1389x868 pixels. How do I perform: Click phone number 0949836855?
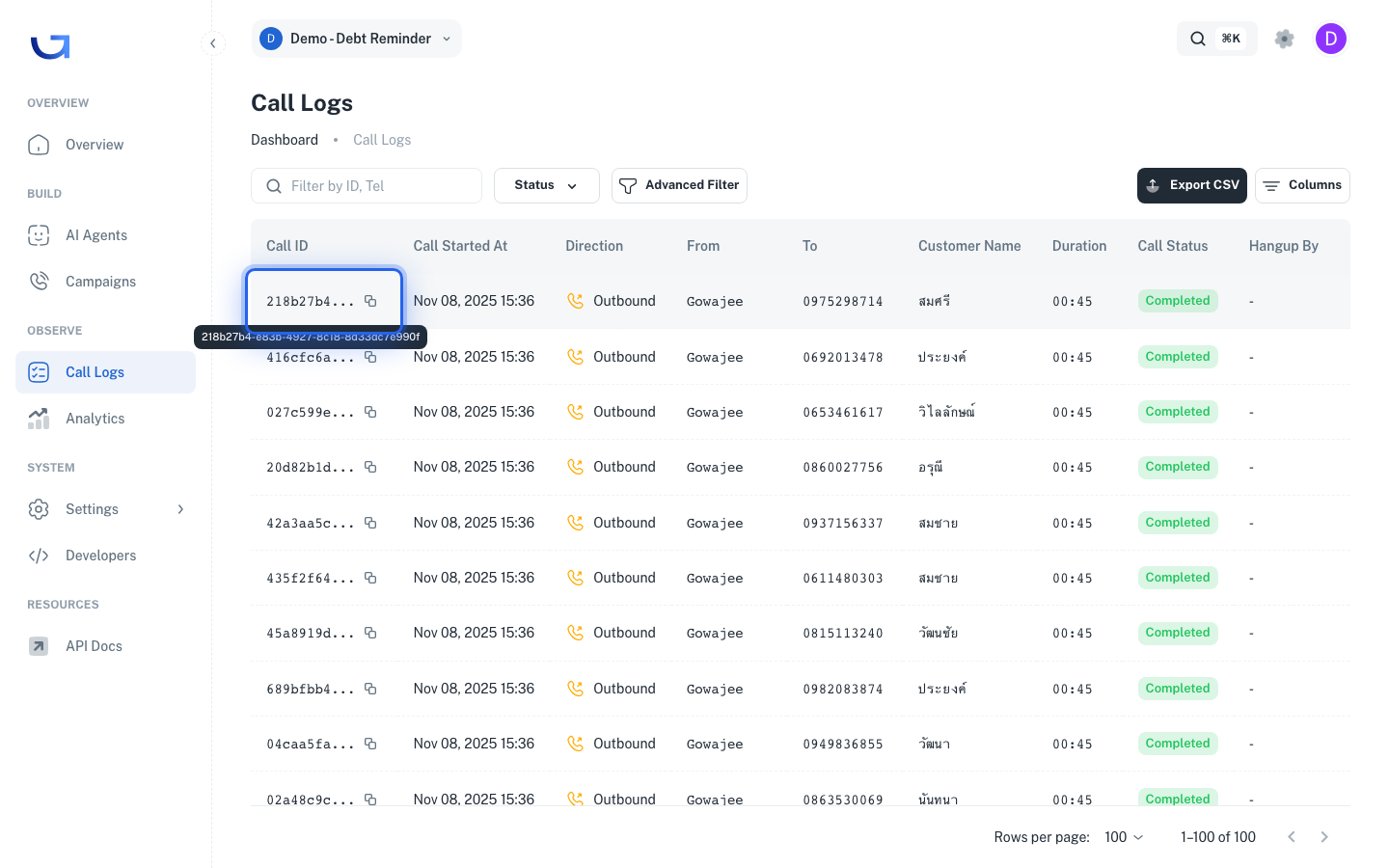coord(843,744)
